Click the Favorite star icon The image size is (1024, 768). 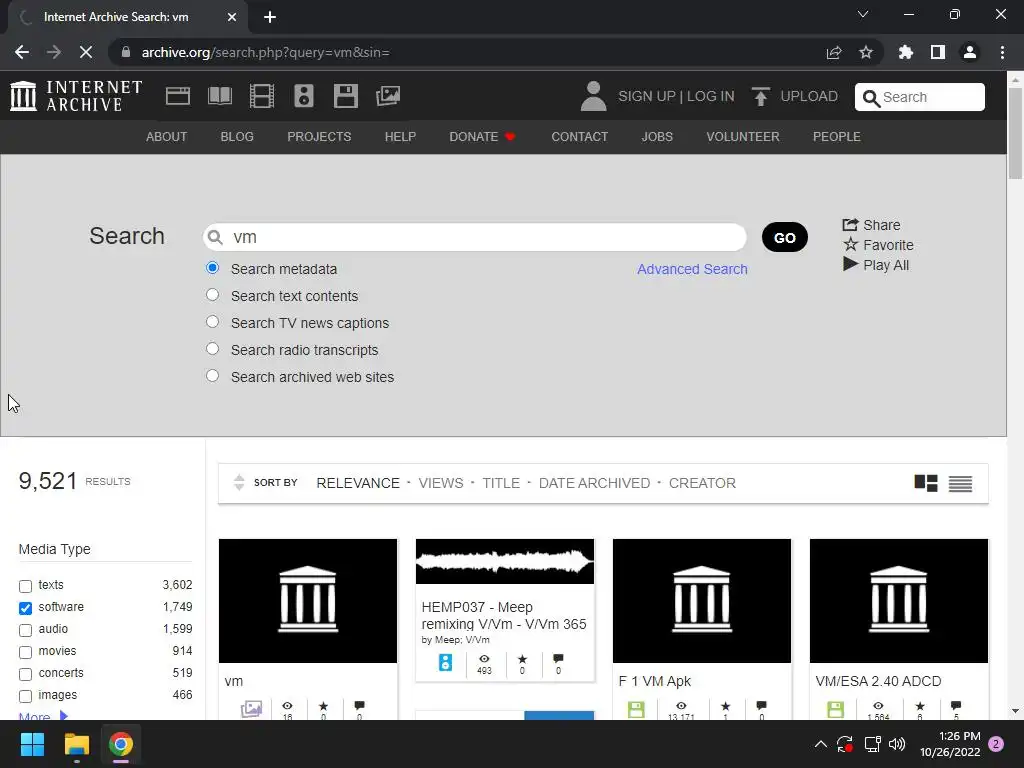click(x=850, y=244)
